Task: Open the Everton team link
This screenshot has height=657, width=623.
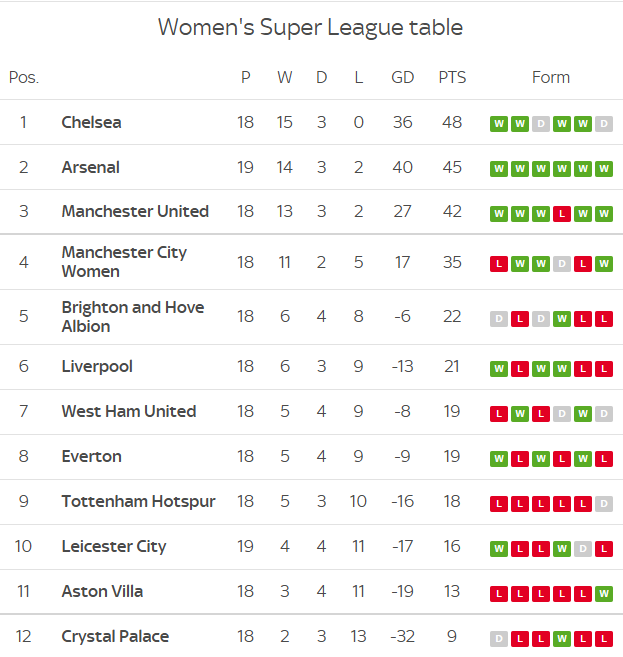Action: pos(91,456)
